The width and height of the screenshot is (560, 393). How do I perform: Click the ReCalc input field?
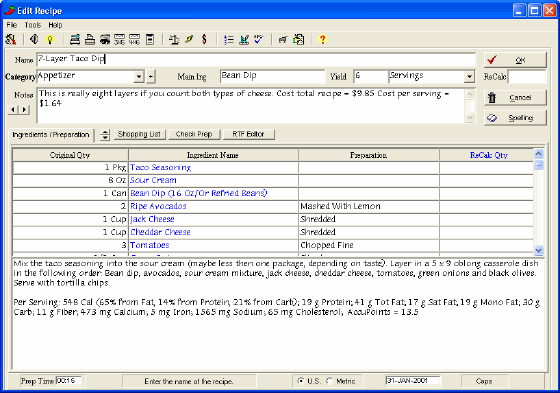tap(527, 76)
